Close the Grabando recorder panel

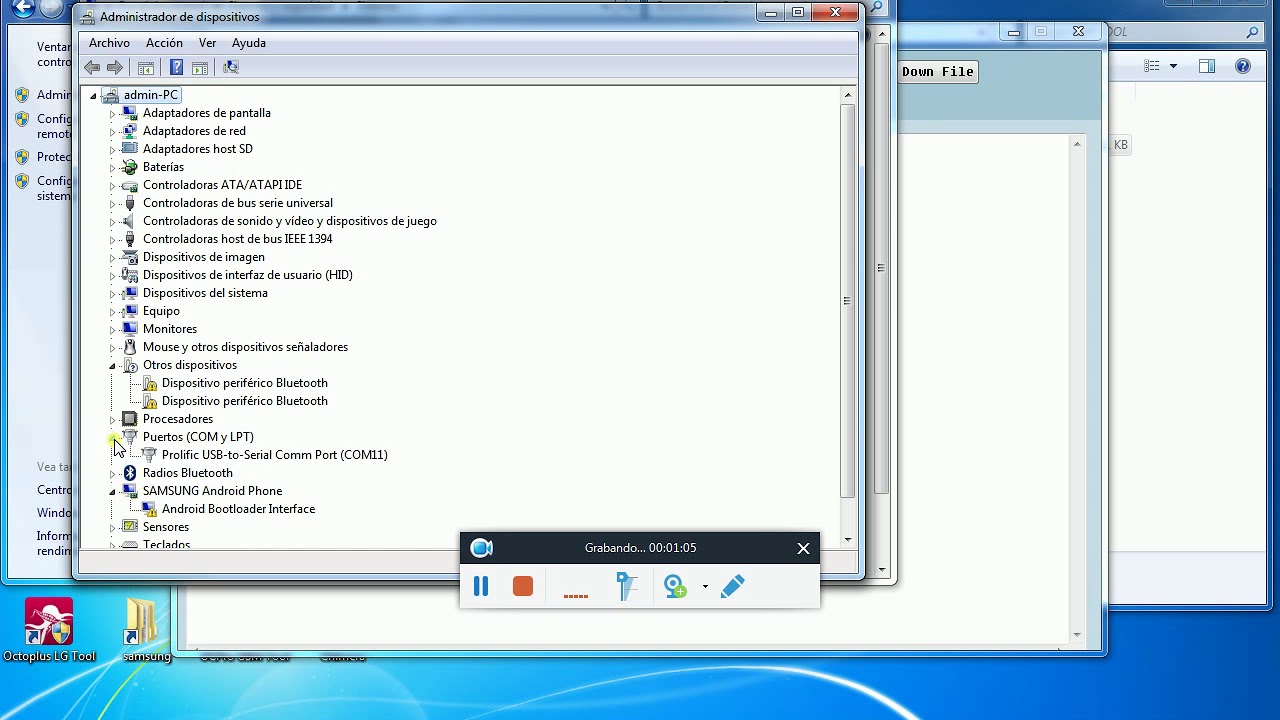[x=803, y=548]
